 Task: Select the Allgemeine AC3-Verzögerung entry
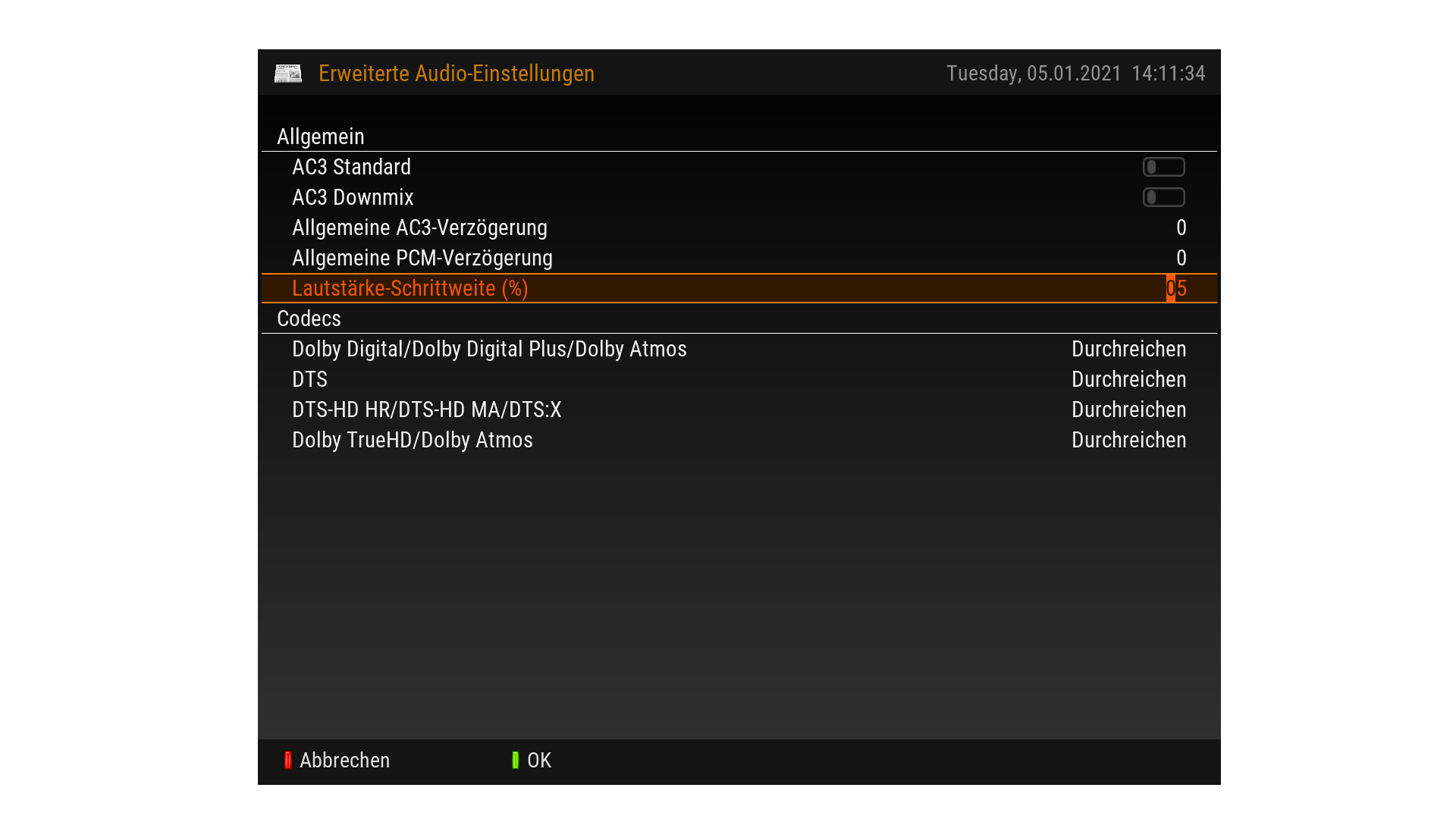click(x=739, y=227)
